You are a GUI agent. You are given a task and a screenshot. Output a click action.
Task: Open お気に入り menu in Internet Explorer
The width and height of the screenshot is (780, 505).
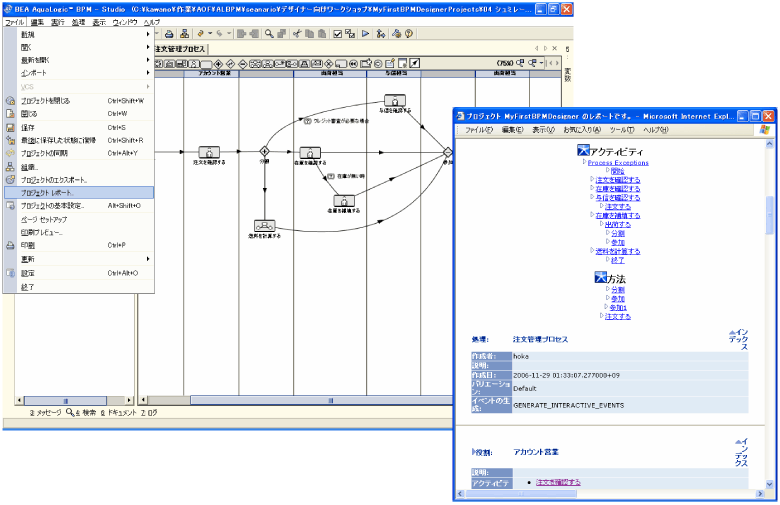[x=582, y=130]
